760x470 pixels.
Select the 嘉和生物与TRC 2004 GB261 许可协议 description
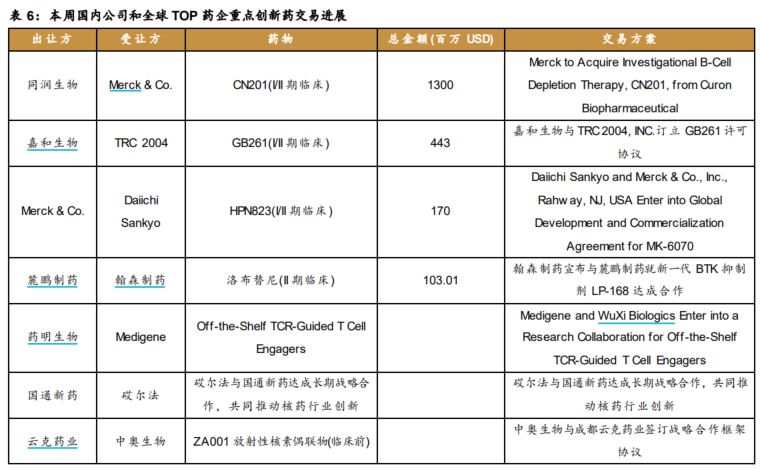[x=630, y=142]
